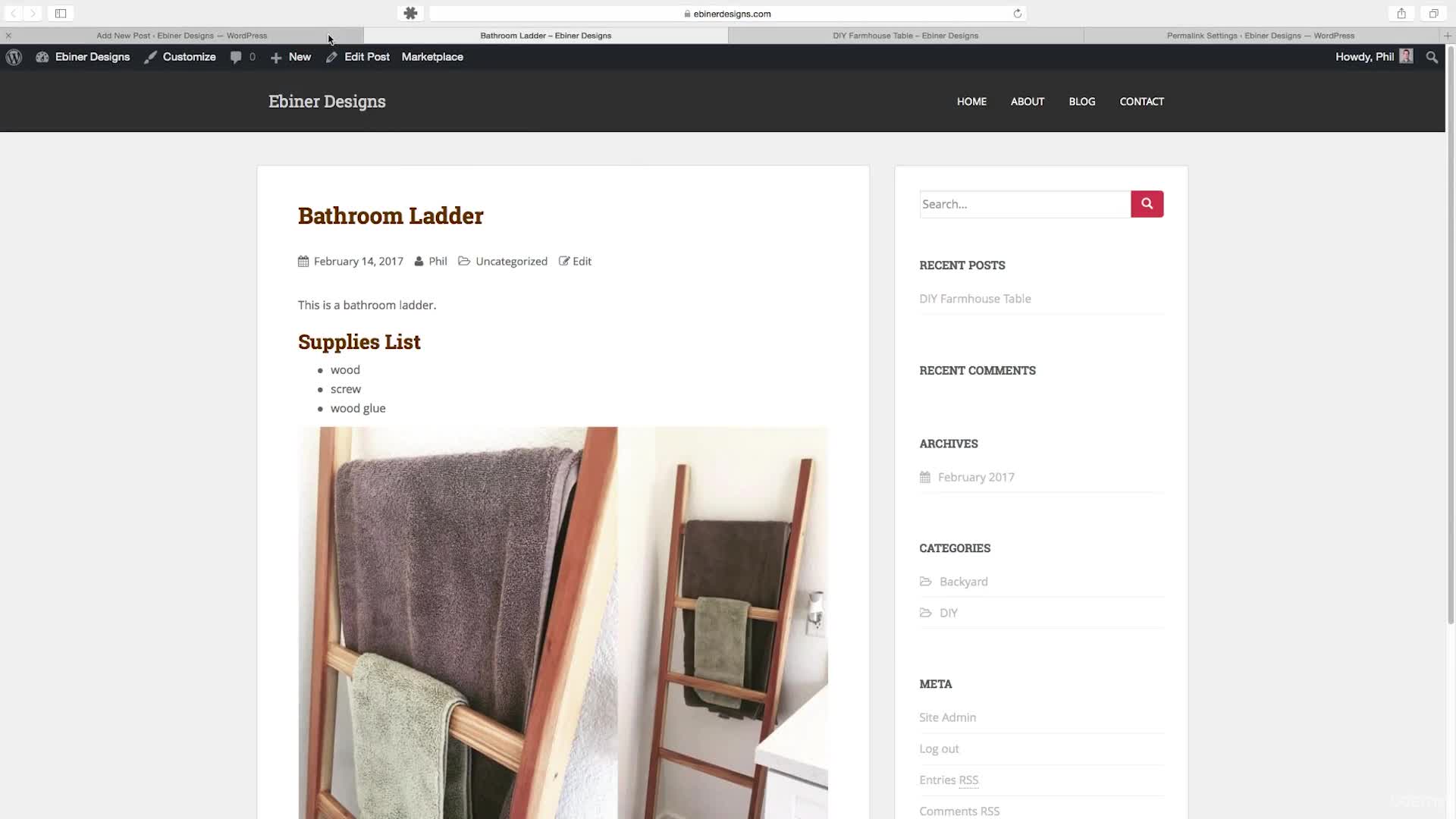1456x819 pixels.
Task: Click into the Search... field
Action: 1025,204
